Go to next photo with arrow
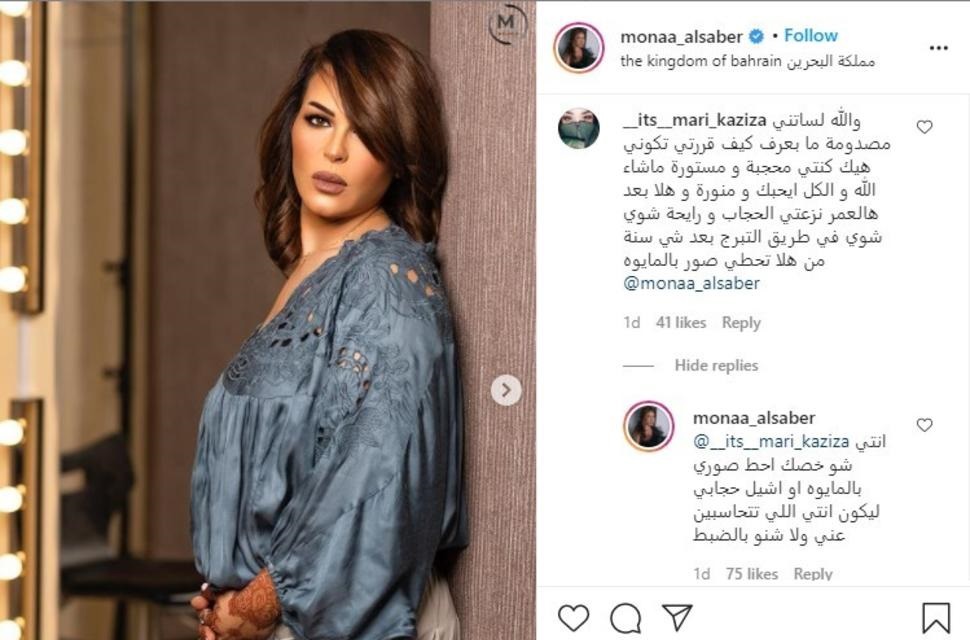The height and width of the screenshot is (640, 970). [x=506, y=390]
